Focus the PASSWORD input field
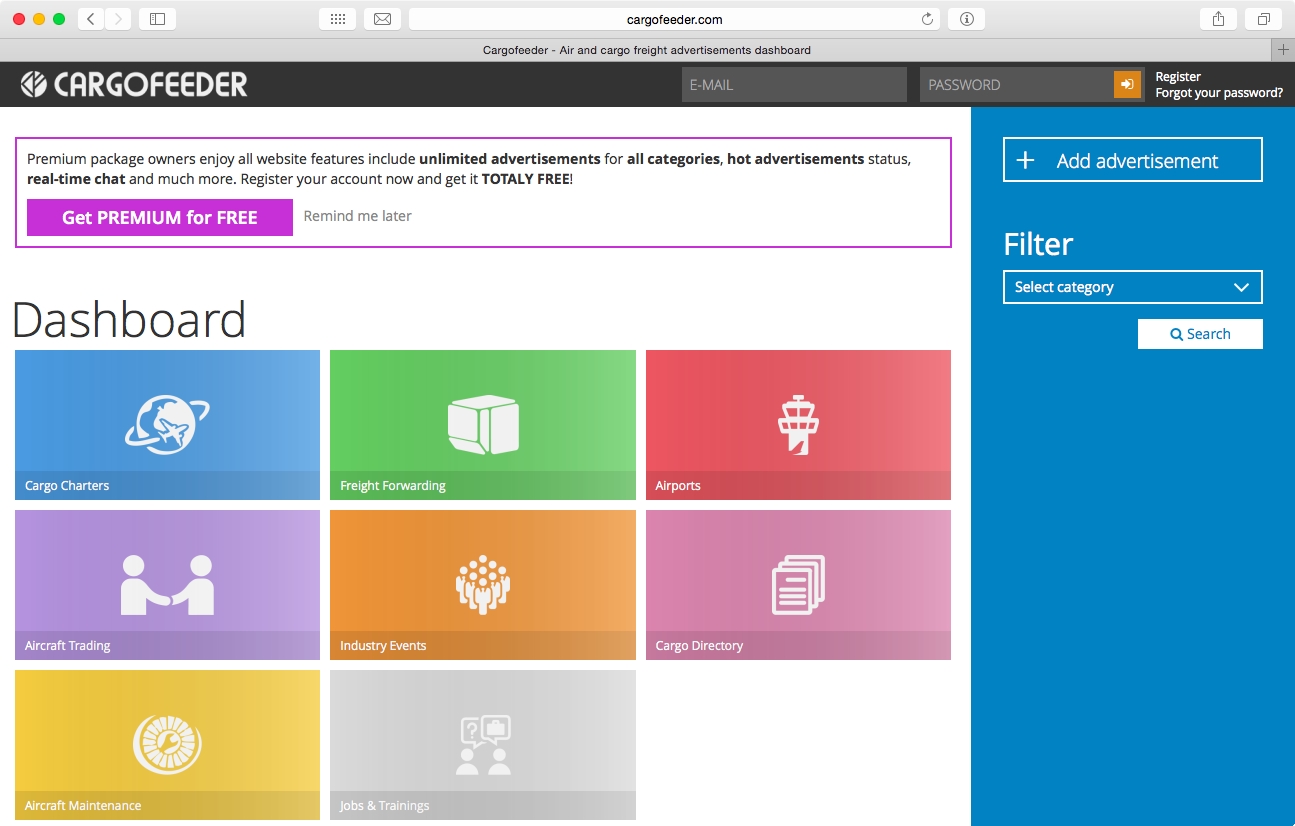The image size is (1295, 826). tap(1017, 85)
